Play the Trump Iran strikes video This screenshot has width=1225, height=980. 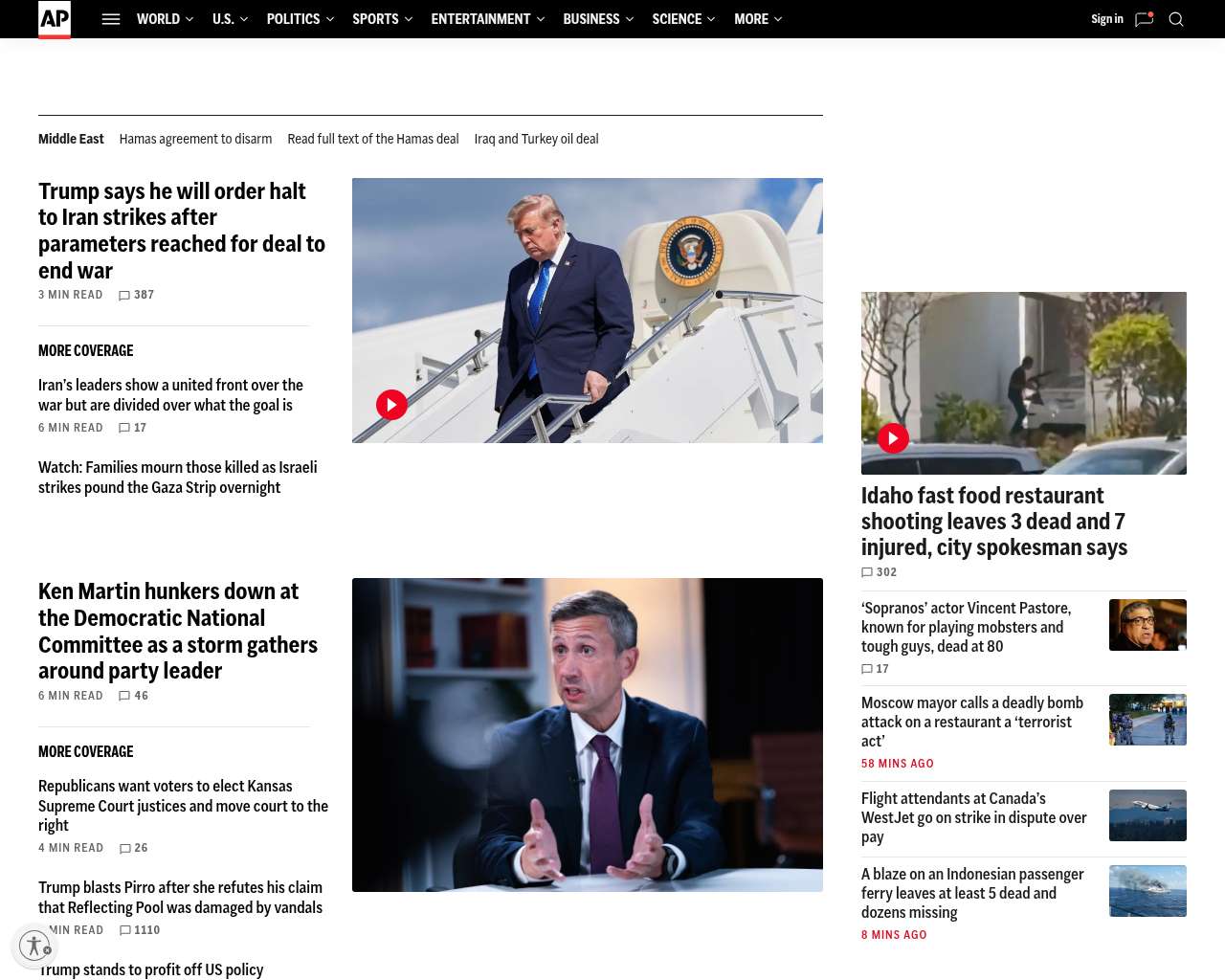[391, 405]
